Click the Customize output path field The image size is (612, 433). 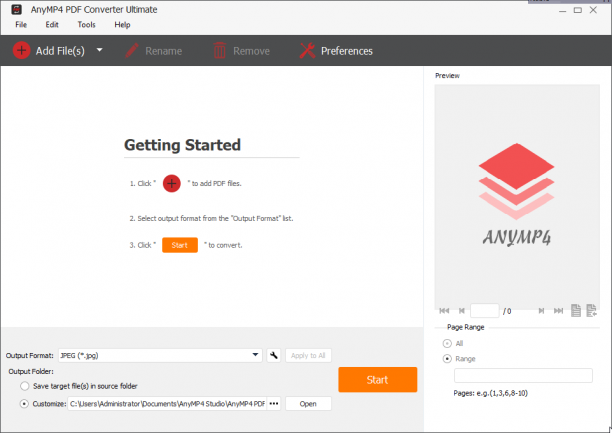pyautogui.click(x=167, y=404)
